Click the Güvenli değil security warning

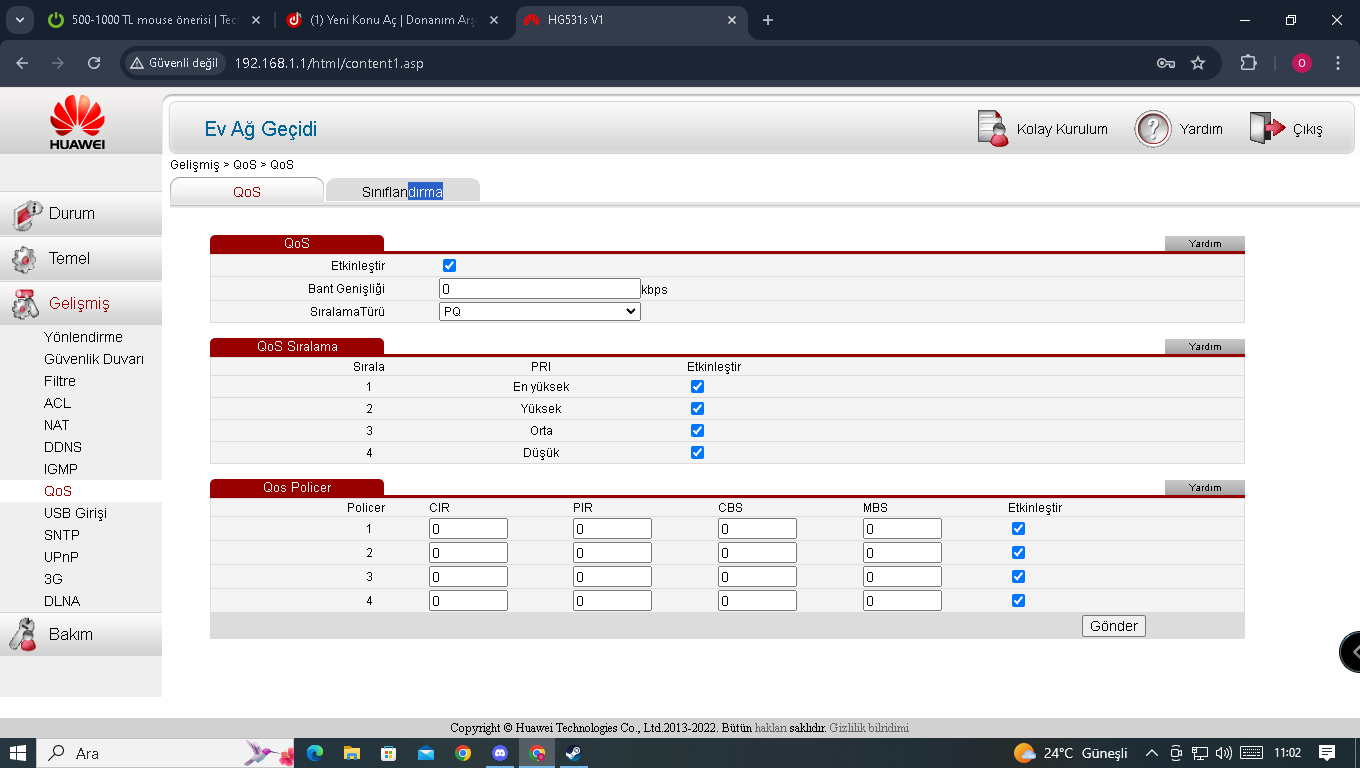tap(174, 63)
